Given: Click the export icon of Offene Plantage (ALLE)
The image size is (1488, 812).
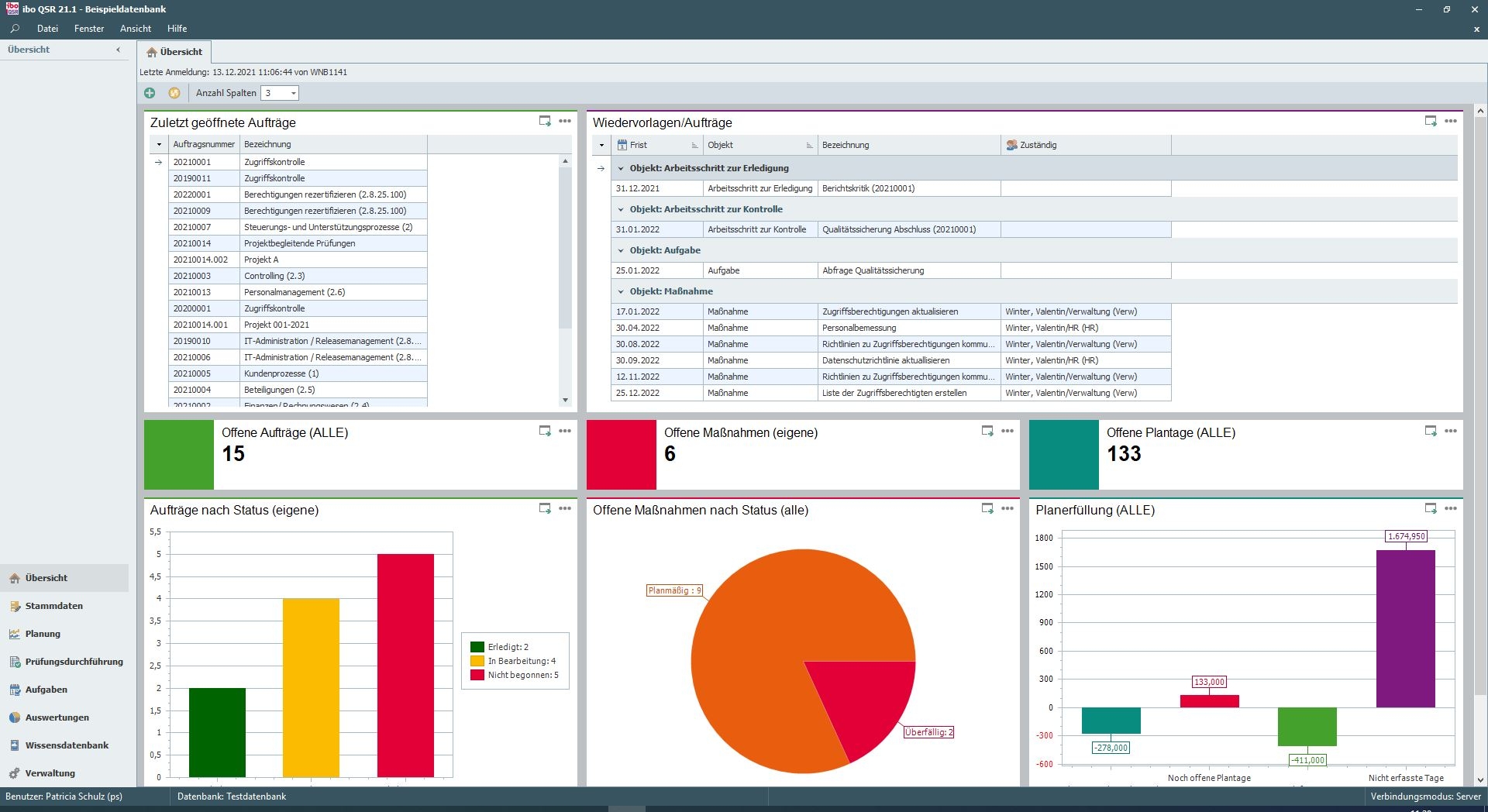Looking at the screenshot, I should (1430, 431).
